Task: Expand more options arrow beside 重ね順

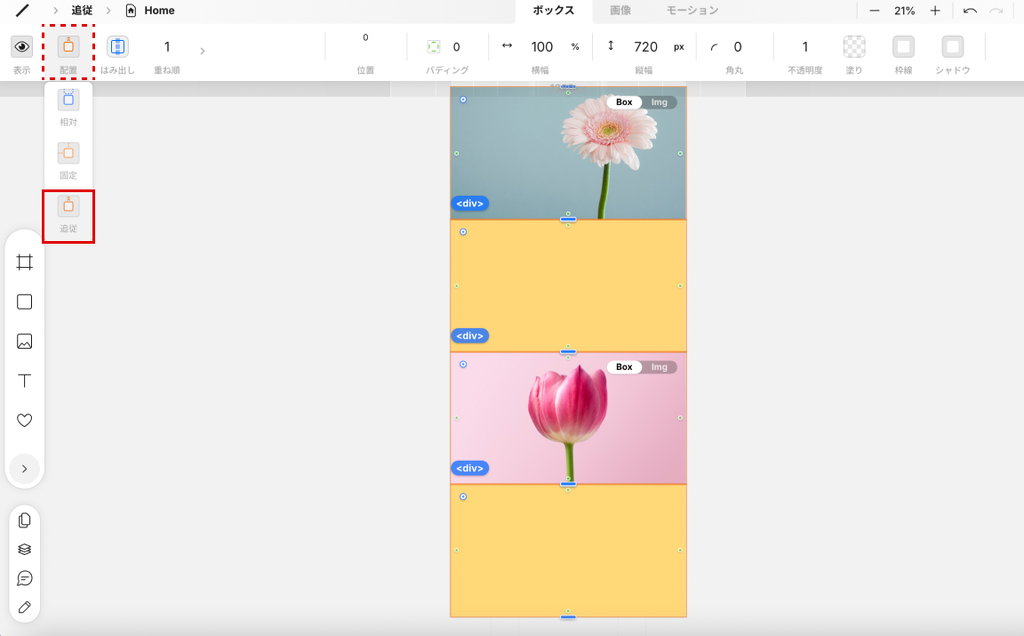Action: point(202,51)
